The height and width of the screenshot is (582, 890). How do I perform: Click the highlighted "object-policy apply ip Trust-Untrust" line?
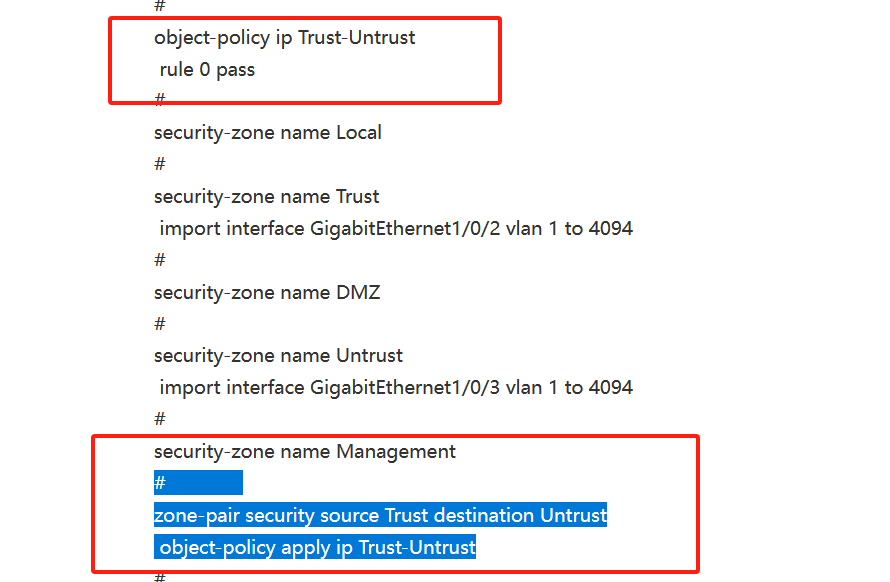[x=317, y=547]
